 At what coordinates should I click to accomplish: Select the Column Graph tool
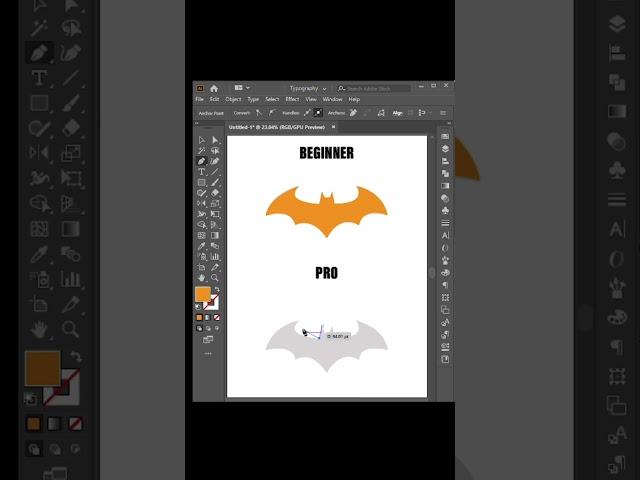[215, 257]
